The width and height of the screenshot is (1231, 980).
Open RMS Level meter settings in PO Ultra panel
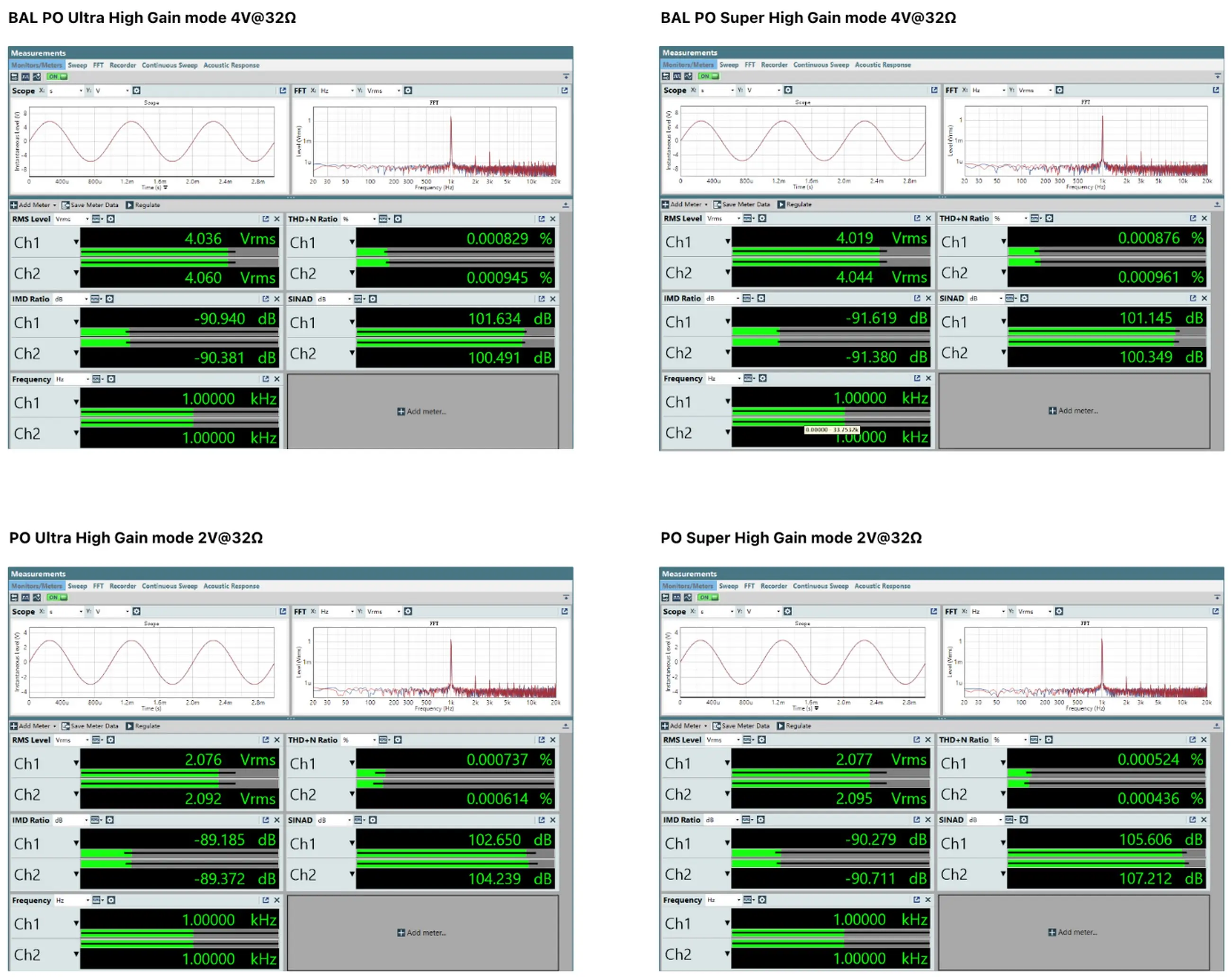click(111, 739)
